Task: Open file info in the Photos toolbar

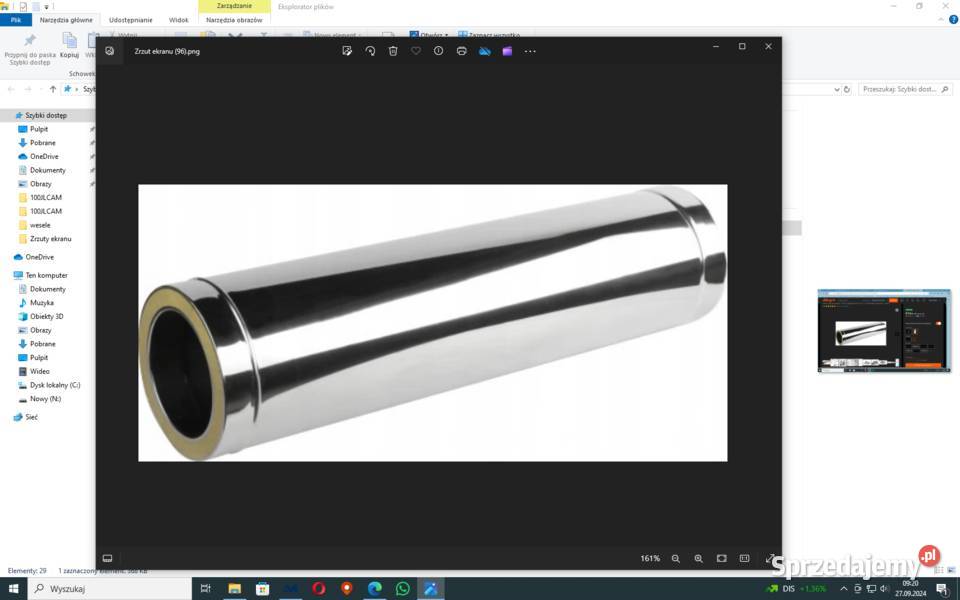Action: pos(438,51)
